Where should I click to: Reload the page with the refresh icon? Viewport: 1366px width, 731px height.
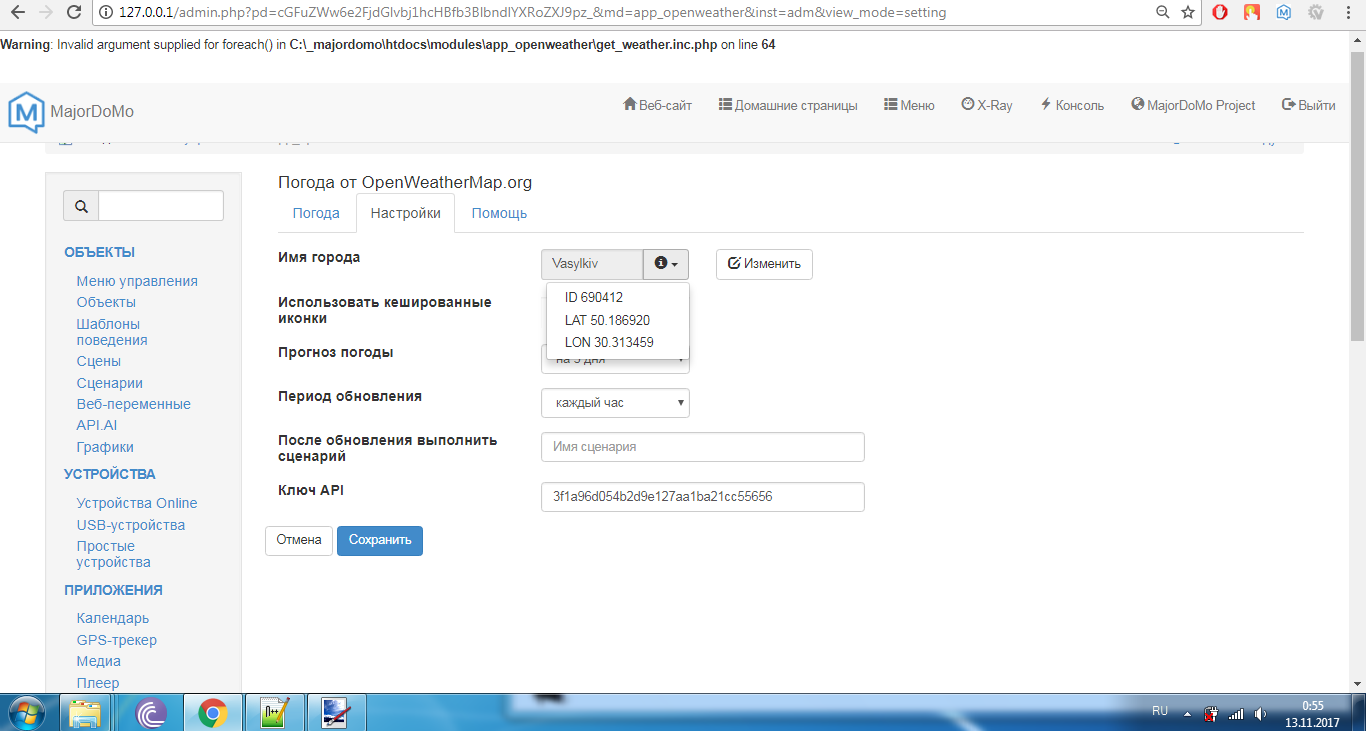pyautogui.click(x=74, y=13)
